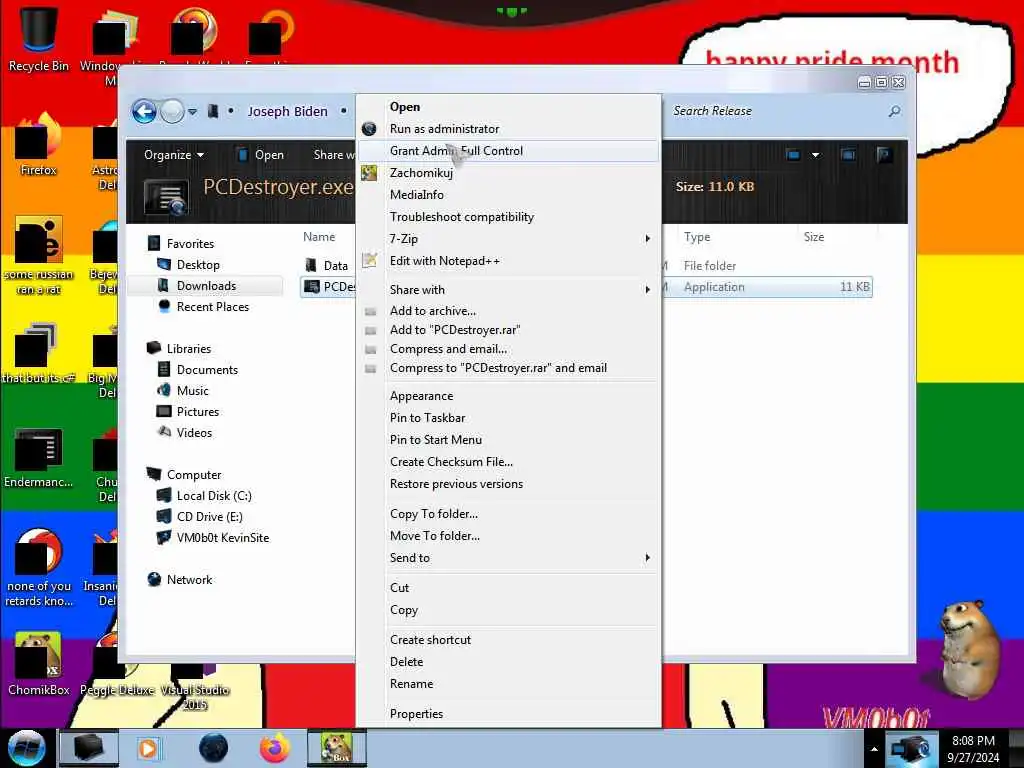Click the Change your view icon
The height and width of the screenshot is (768, 1024).
point(793,155)
